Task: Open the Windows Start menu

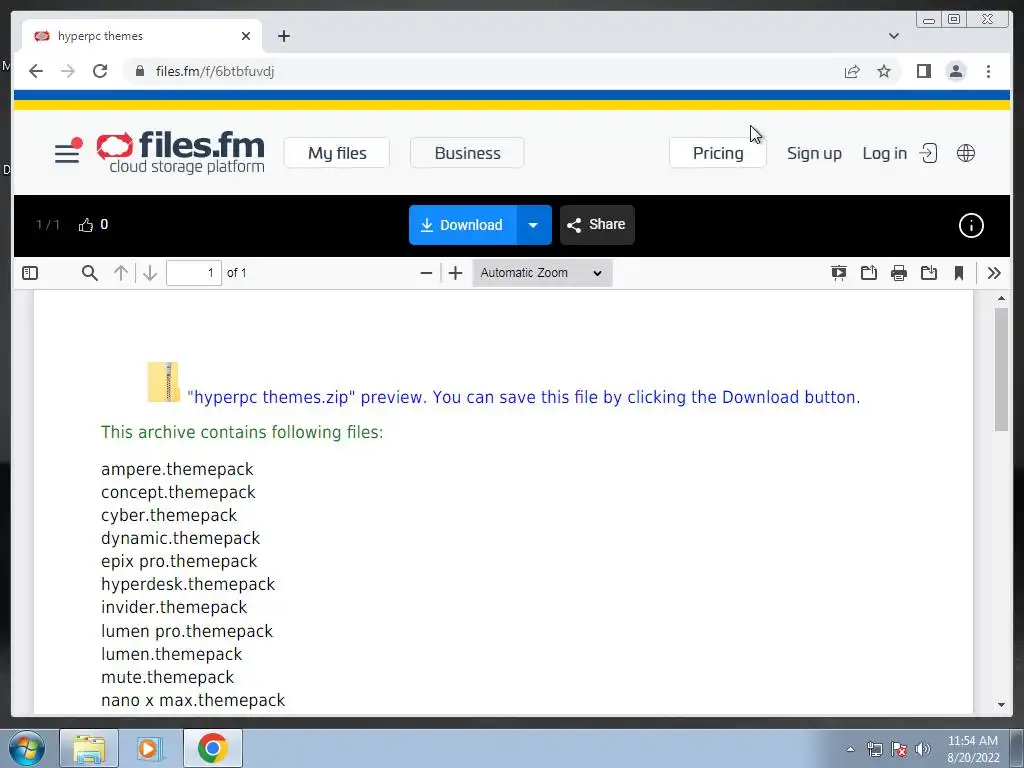Action: 27,748
